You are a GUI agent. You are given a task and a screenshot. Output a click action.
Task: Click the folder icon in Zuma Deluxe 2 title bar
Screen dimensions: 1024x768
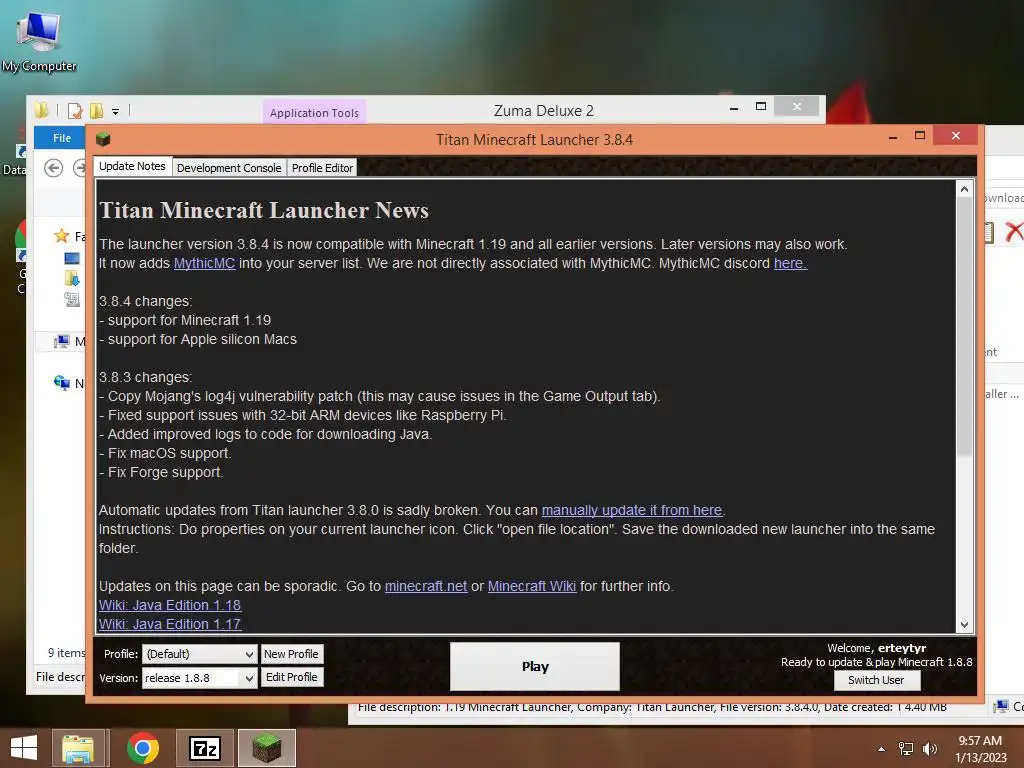[42, 110]
